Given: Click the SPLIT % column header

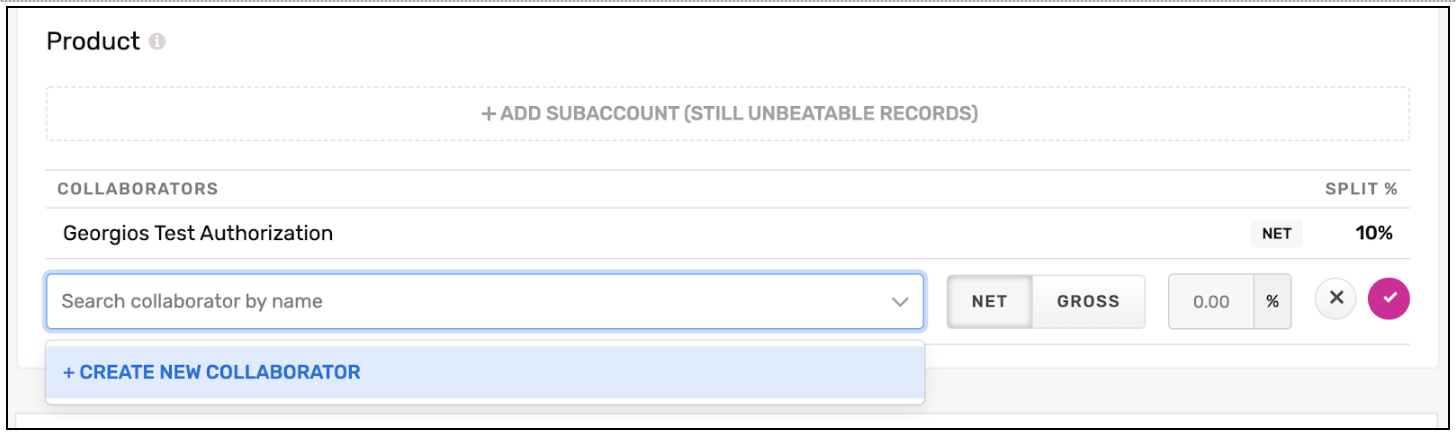Looking at the screenshot, I should point(1361,189).
